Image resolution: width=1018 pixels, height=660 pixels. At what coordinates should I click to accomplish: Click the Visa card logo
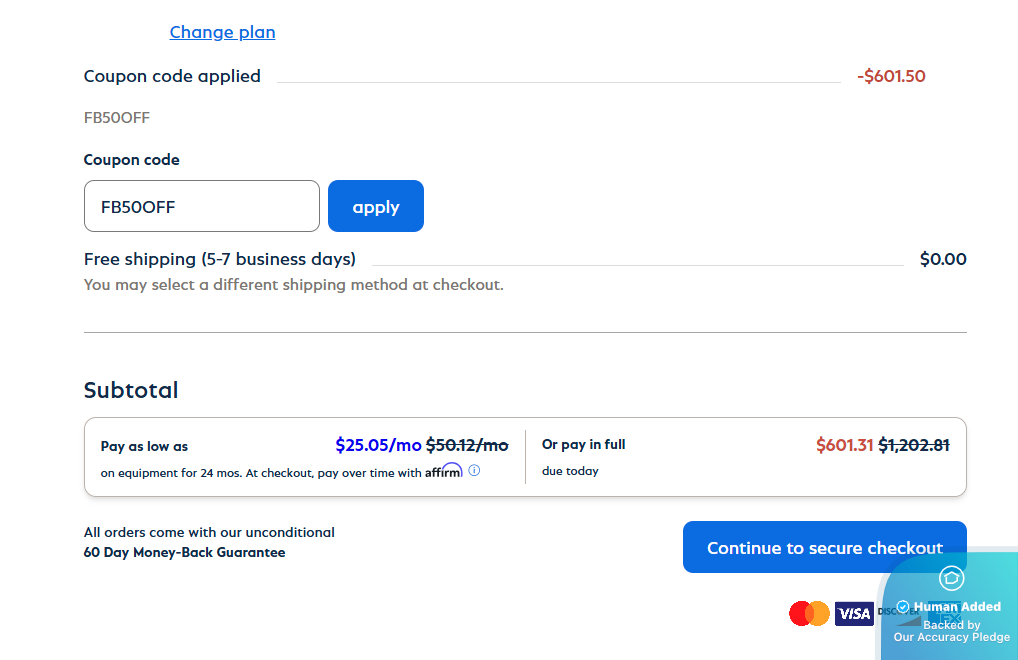click(x=854, y=613)
